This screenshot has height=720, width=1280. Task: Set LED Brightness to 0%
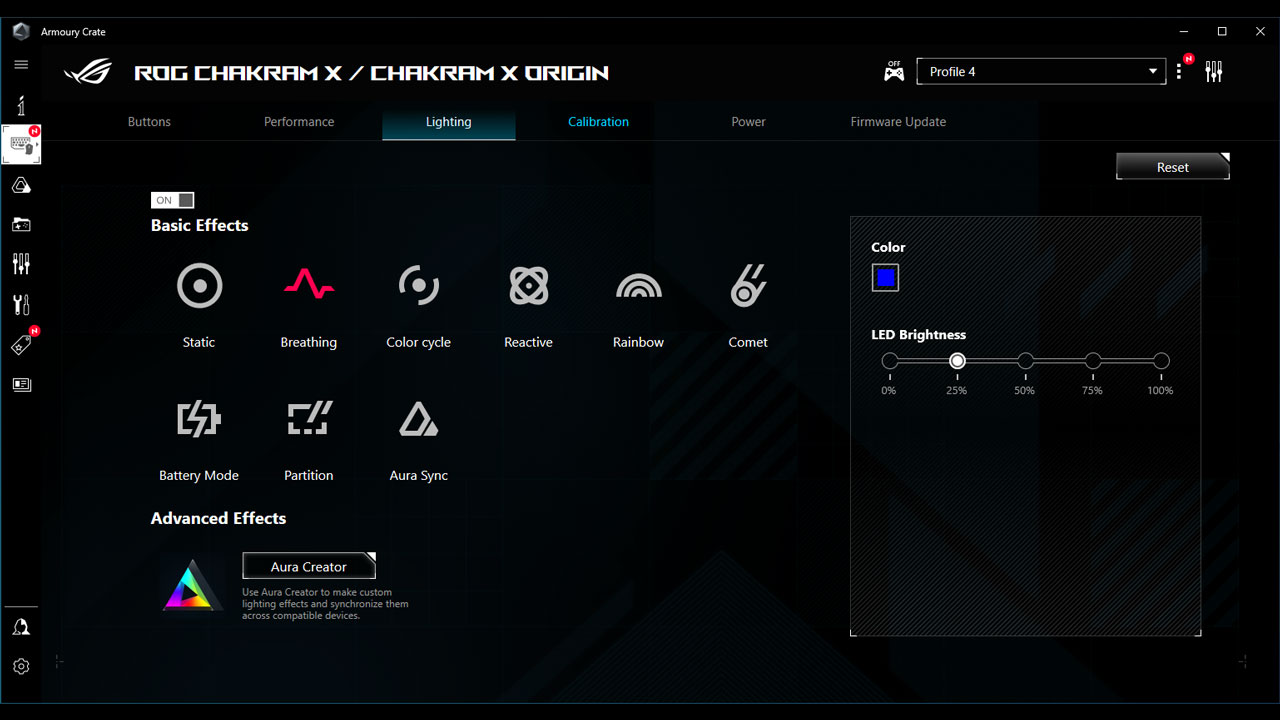(x=889, y=361)
